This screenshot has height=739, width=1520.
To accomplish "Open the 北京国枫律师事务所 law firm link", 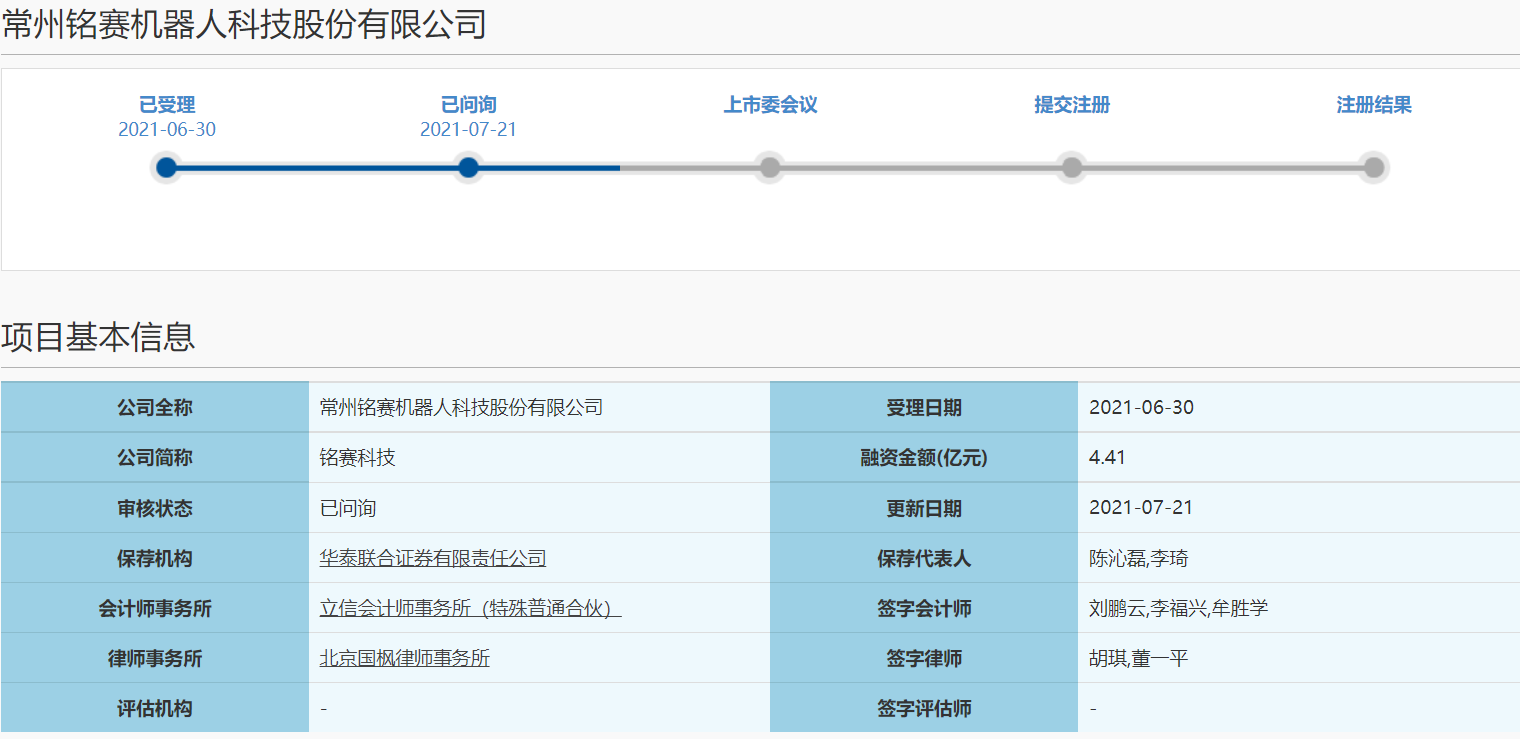I will (405, 658).
